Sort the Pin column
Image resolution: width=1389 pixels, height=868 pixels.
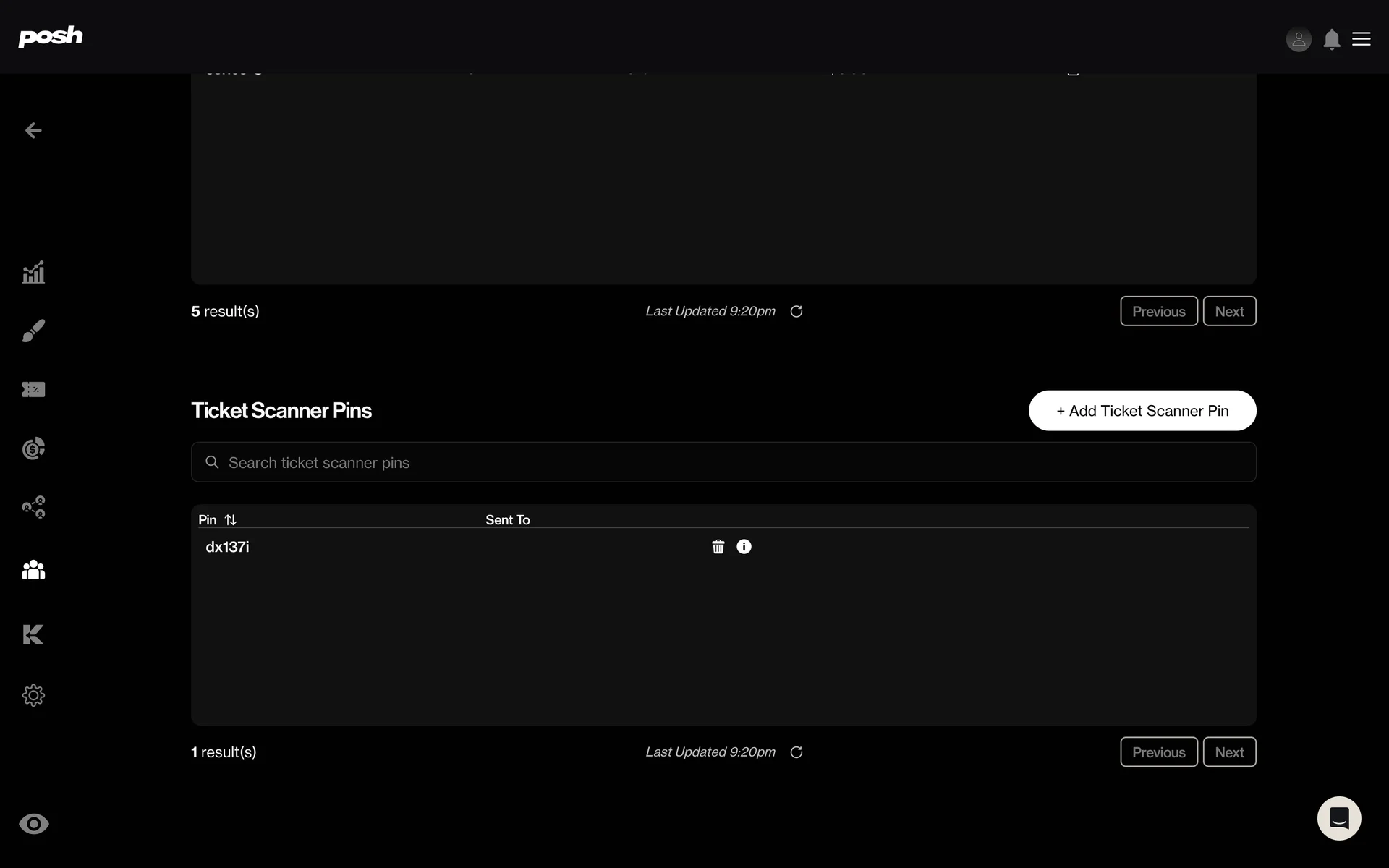point(231,520)
